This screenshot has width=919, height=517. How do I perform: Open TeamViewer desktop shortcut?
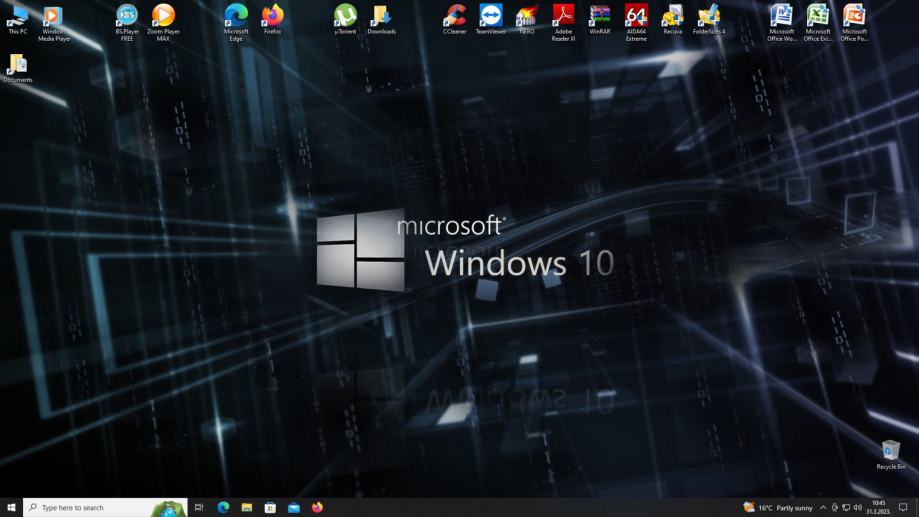491,19
